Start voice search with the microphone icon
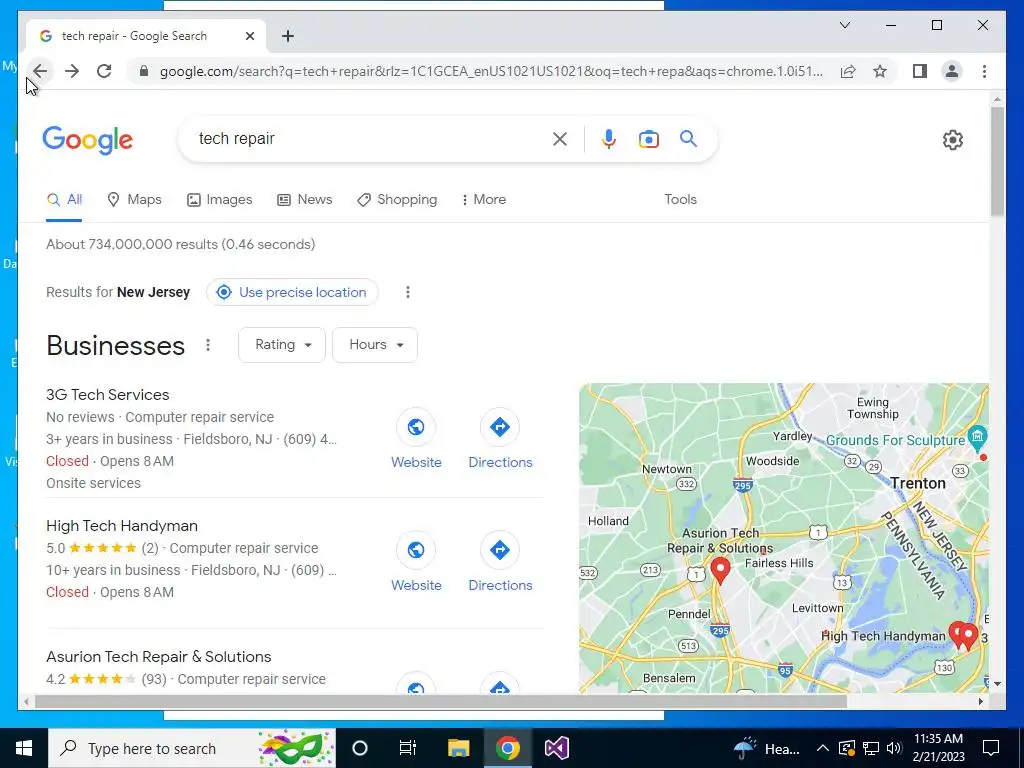 point(609,138)
